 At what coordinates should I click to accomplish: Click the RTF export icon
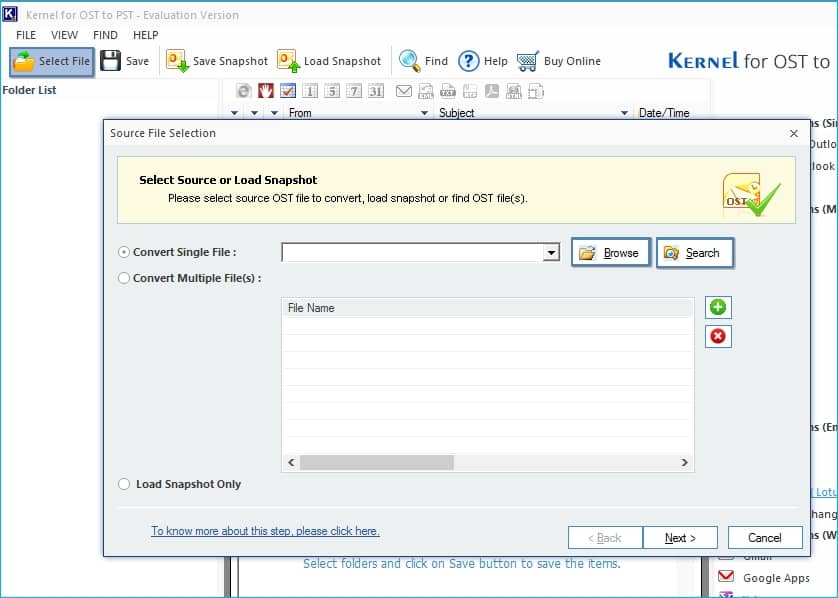470,91
